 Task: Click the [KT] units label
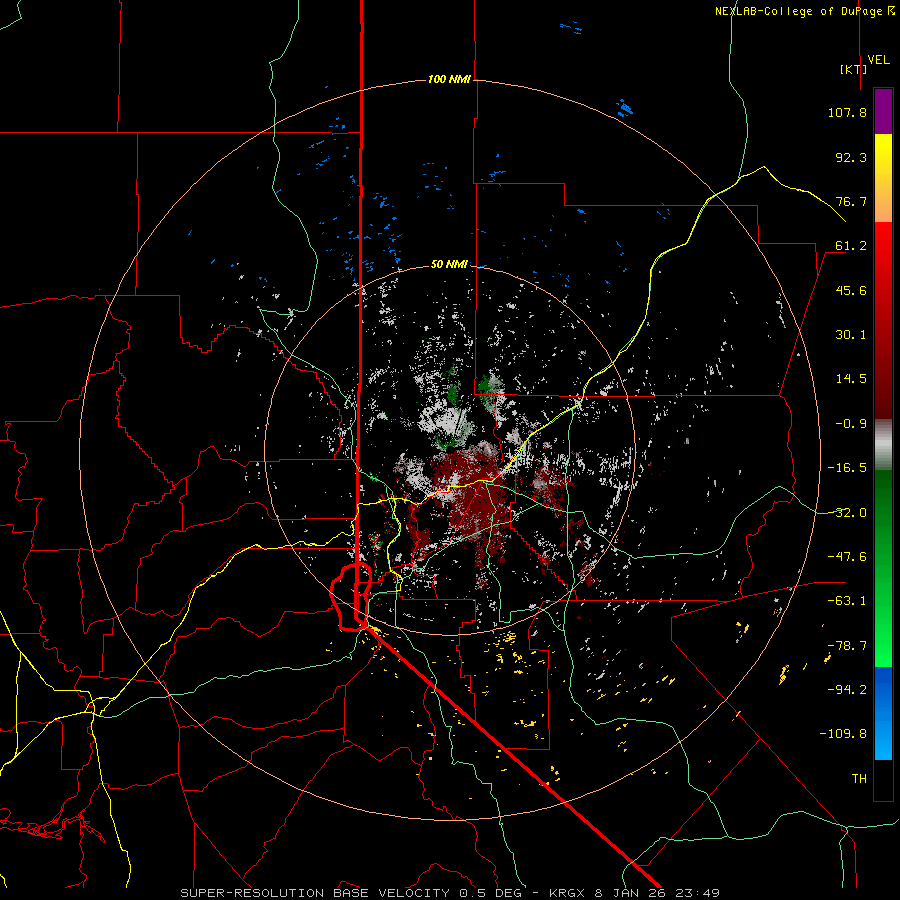coord(854,69)
